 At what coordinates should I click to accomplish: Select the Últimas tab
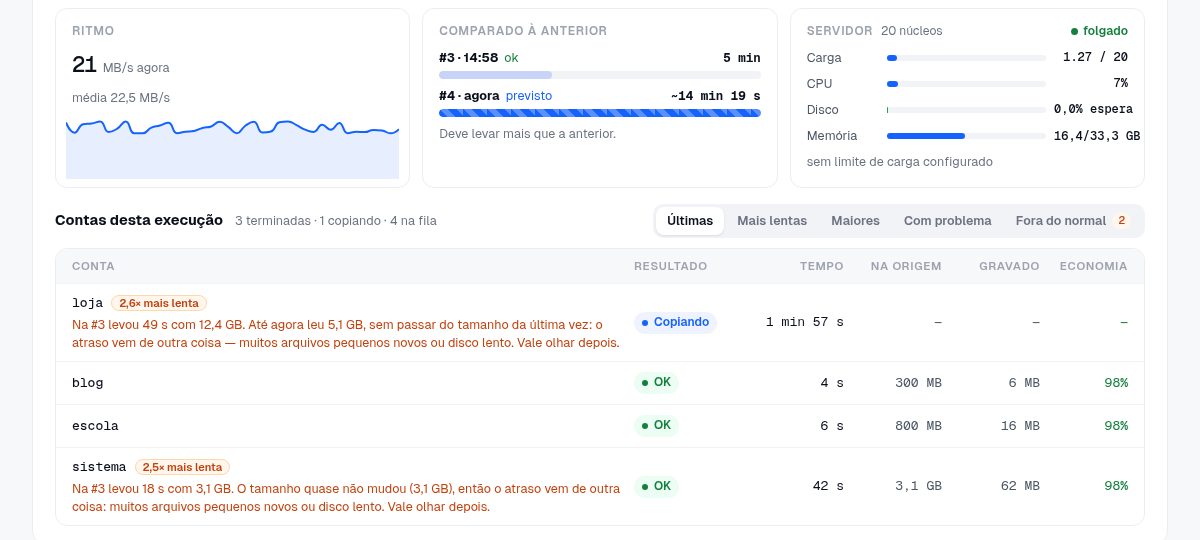pyautogui.click(x=690, y=221)
